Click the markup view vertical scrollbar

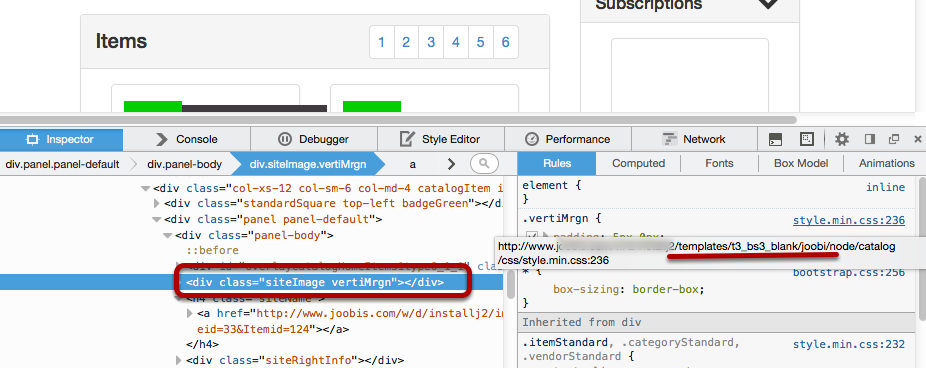(511, 286)
